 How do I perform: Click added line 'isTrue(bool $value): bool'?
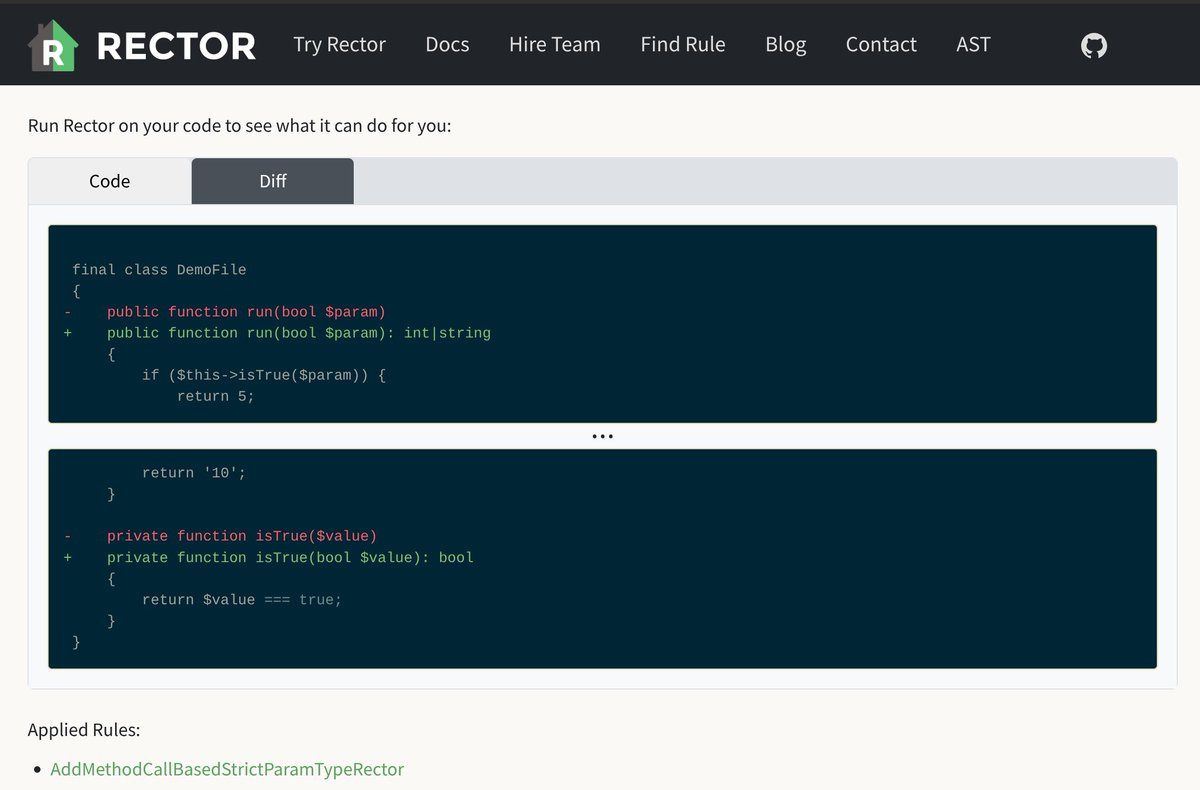290,557
